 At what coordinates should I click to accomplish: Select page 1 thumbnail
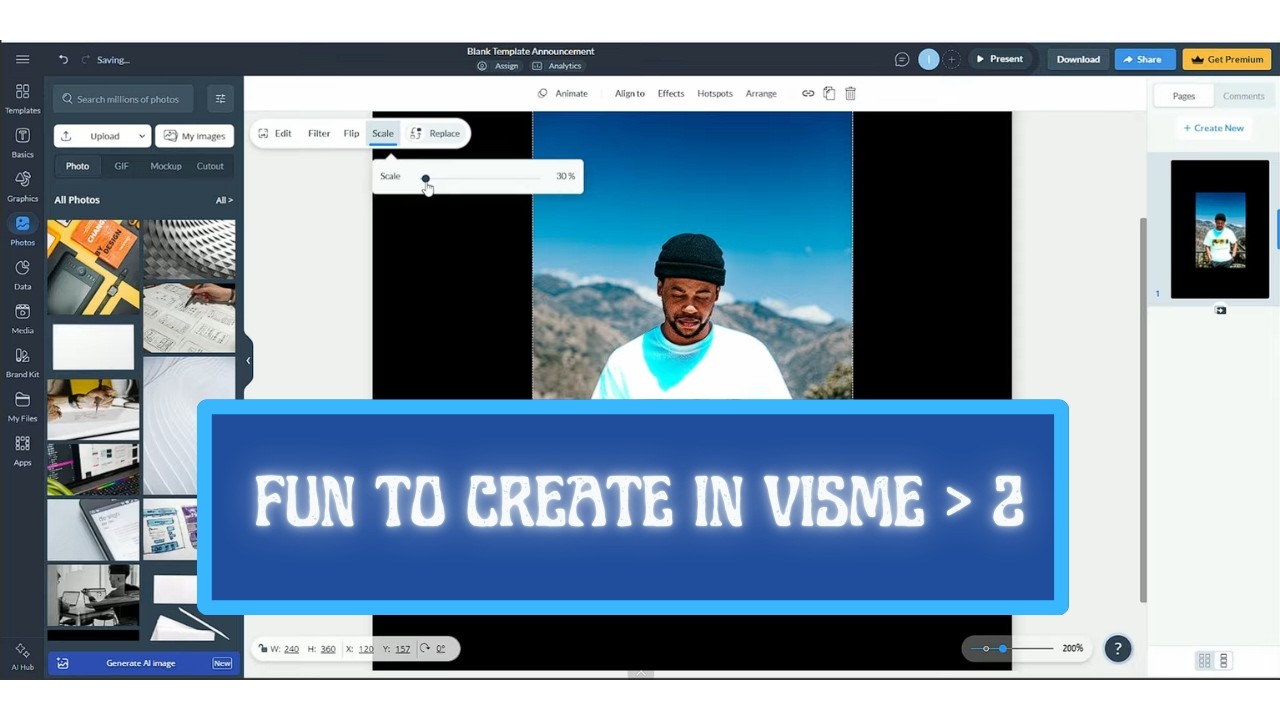(1220, 229)
